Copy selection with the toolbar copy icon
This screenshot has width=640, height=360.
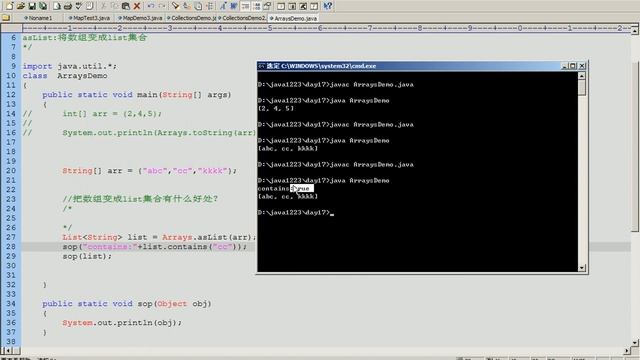coord(115,6)
